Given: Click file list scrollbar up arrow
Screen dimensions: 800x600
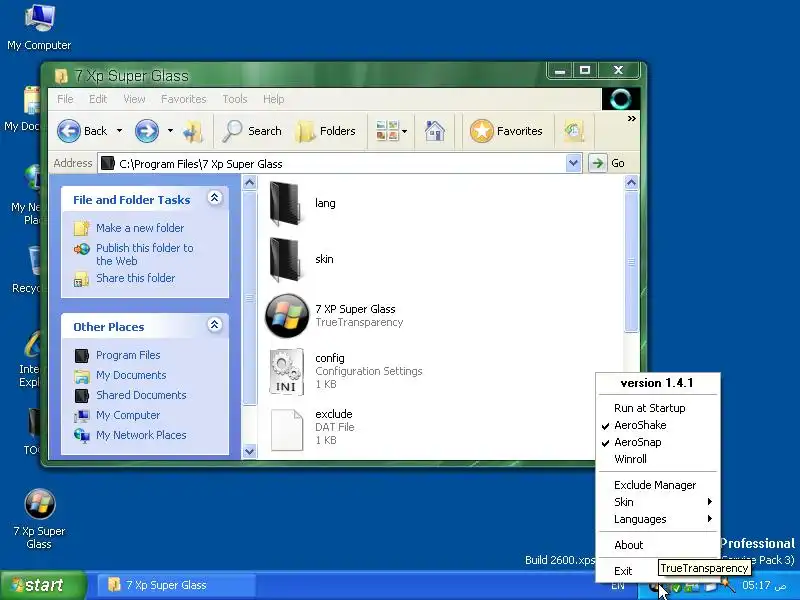Looking at the screenshot, I should pos(631,183).
